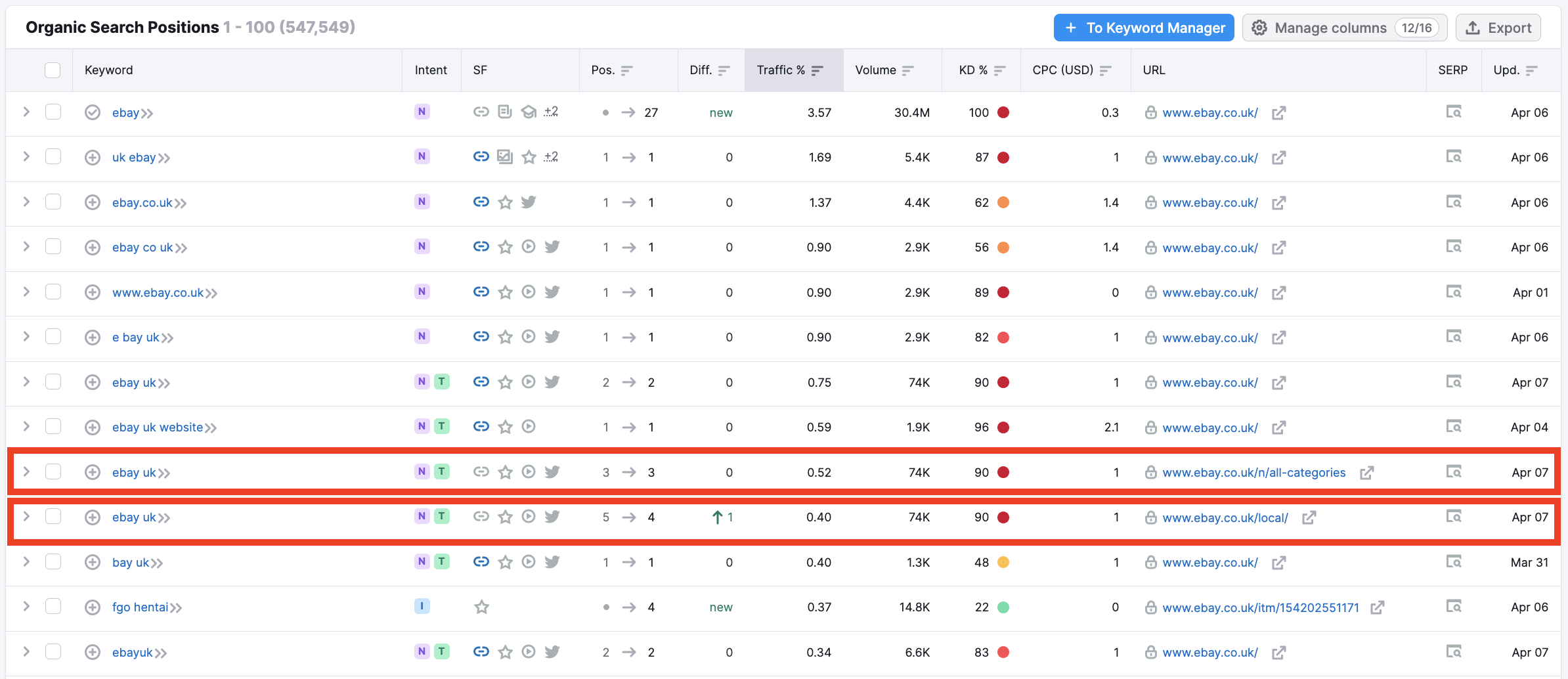View SERP snapshot for fgo hentai row

(1454, 607)
